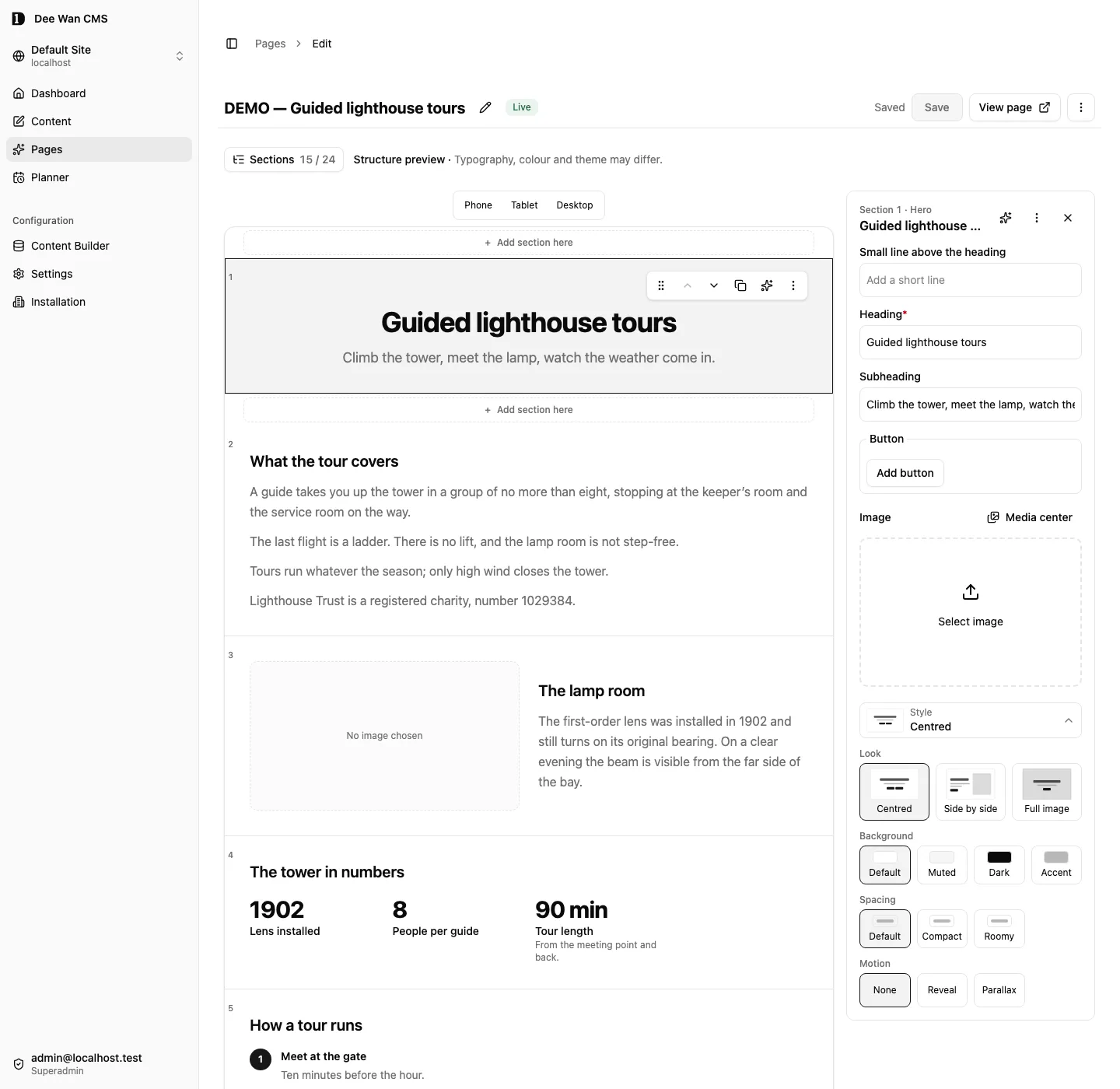Click the pencil icon to rename page
Viewport: 1120px width, 1089px height.
coord(485,107)
